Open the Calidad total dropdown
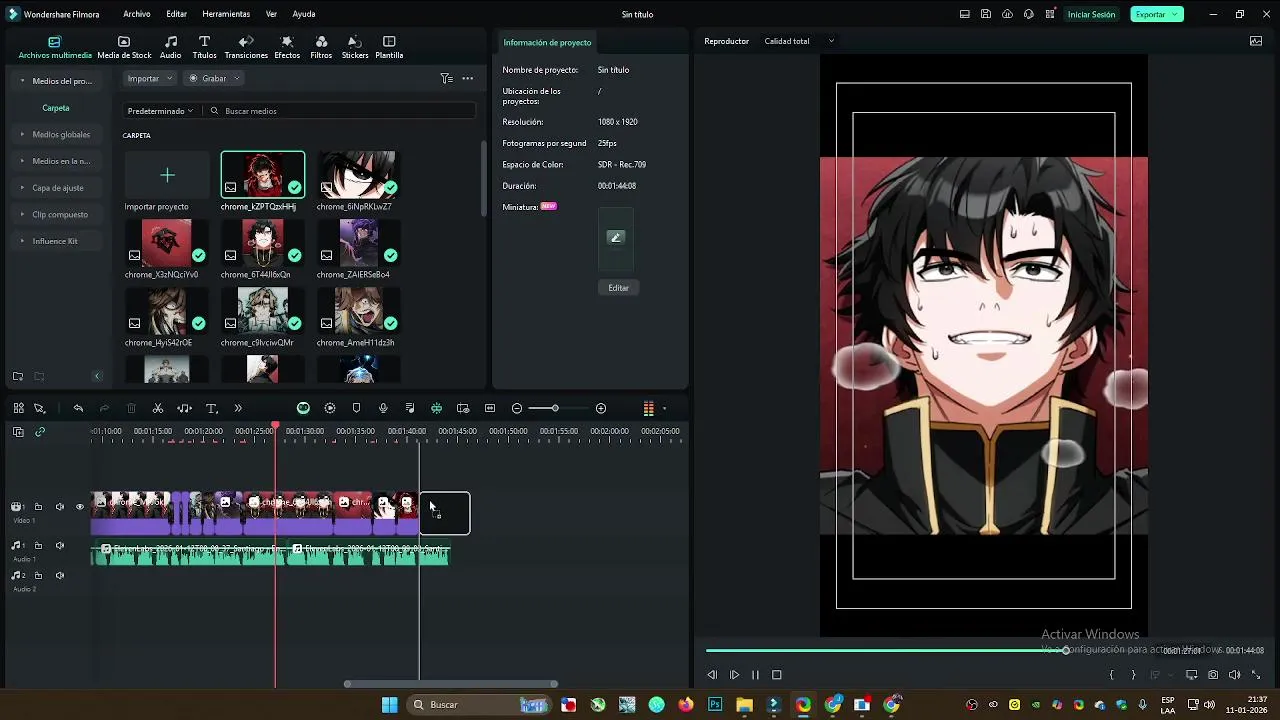The width and height of the screenshot is (1280, 720). click(799, 41)
